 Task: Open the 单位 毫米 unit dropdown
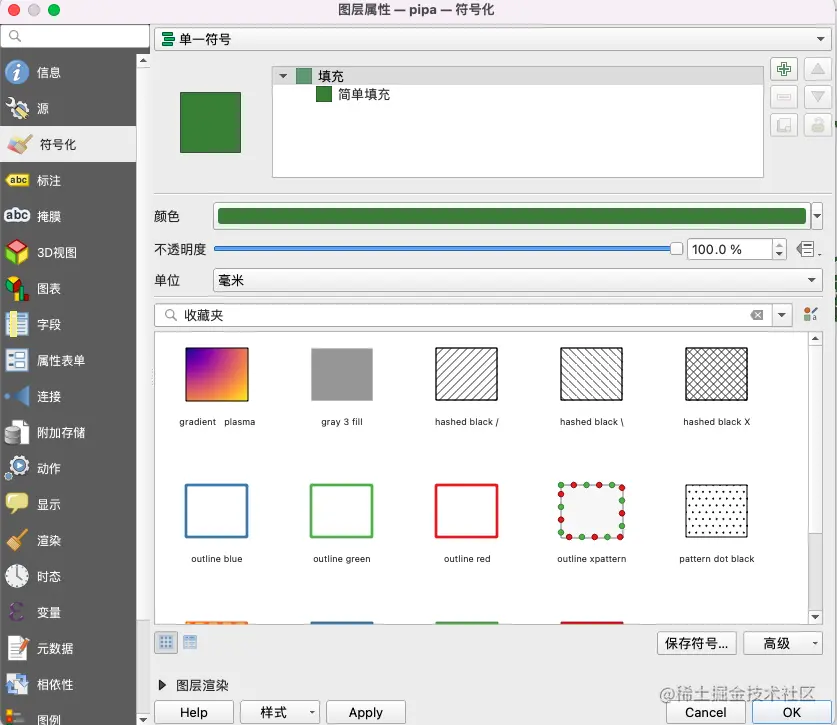[x=517, y=280]
